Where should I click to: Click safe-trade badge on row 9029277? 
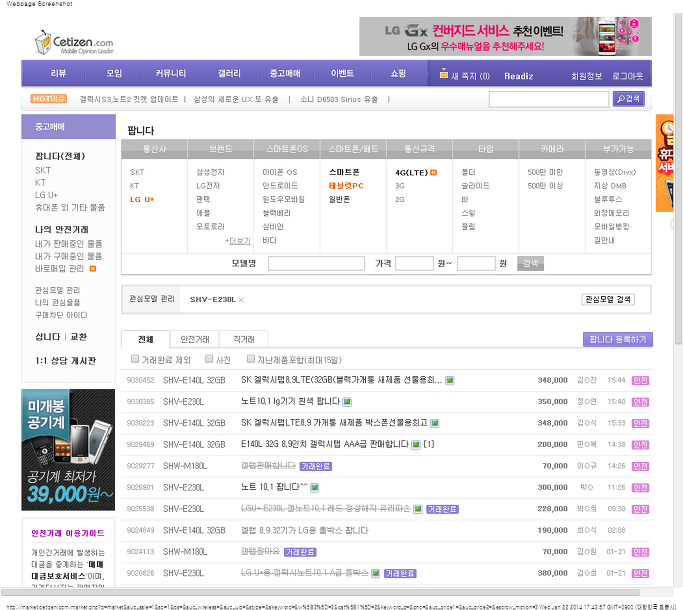(x=640, y=466)
